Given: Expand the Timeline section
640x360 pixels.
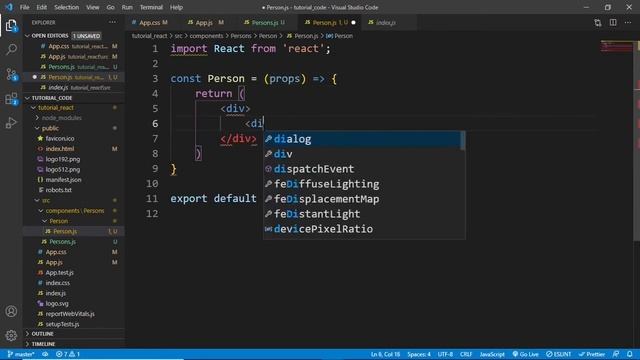Looking at the screenshot, I should pyautogui.click(x=73, y=344).
